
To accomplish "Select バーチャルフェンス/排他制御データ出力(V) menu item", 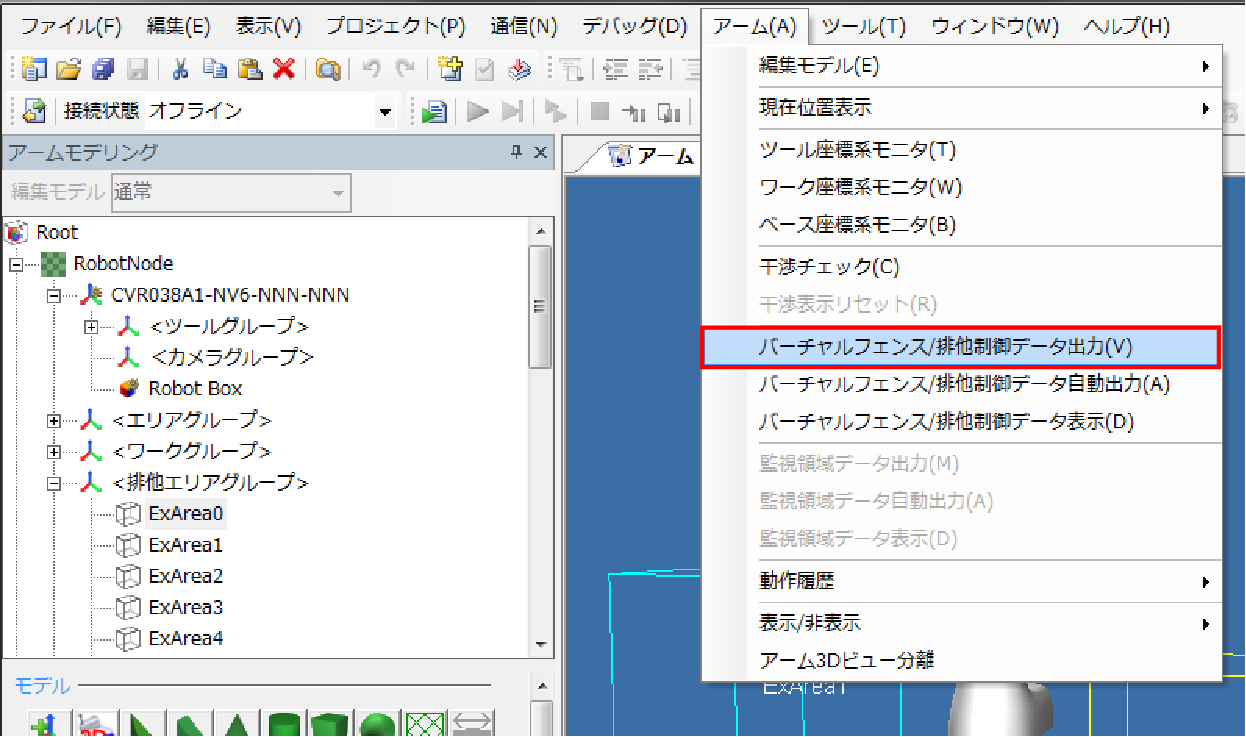I will pyautogui.click(x=945, y=347).
